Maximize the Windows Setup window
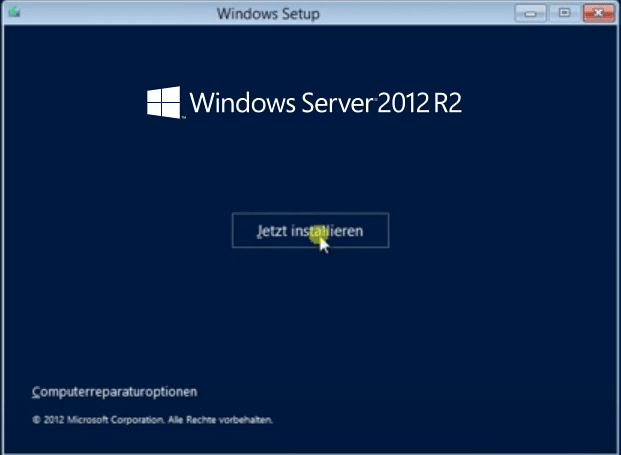 tap(564, 13)
